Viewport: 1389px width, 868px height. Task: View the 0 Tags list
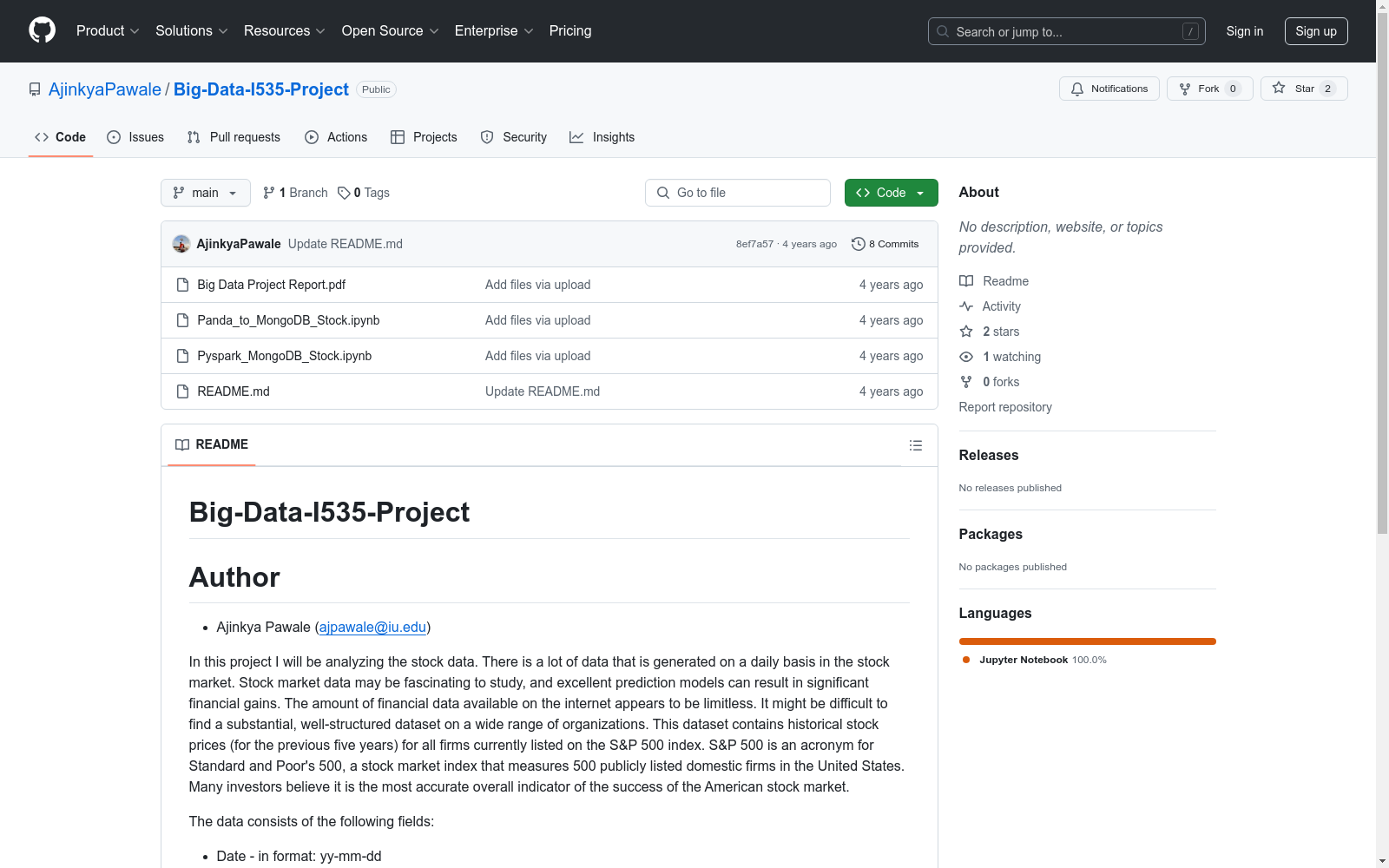[x=364, y=193]
